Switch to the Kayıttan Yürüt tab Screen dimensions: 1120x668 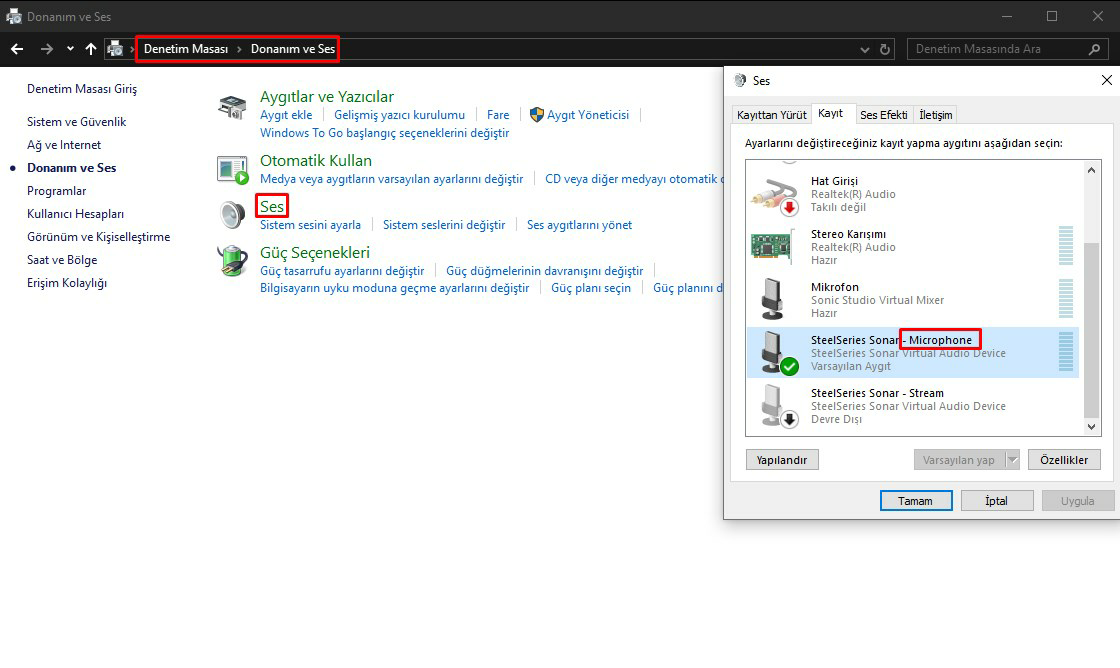pyautogui.click(x=771, y=114)
